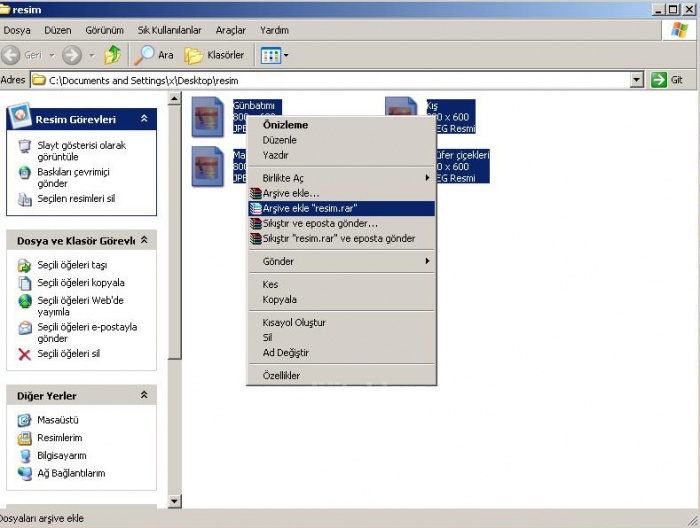Expand the address bar dropdown arrow

[637, 80]
